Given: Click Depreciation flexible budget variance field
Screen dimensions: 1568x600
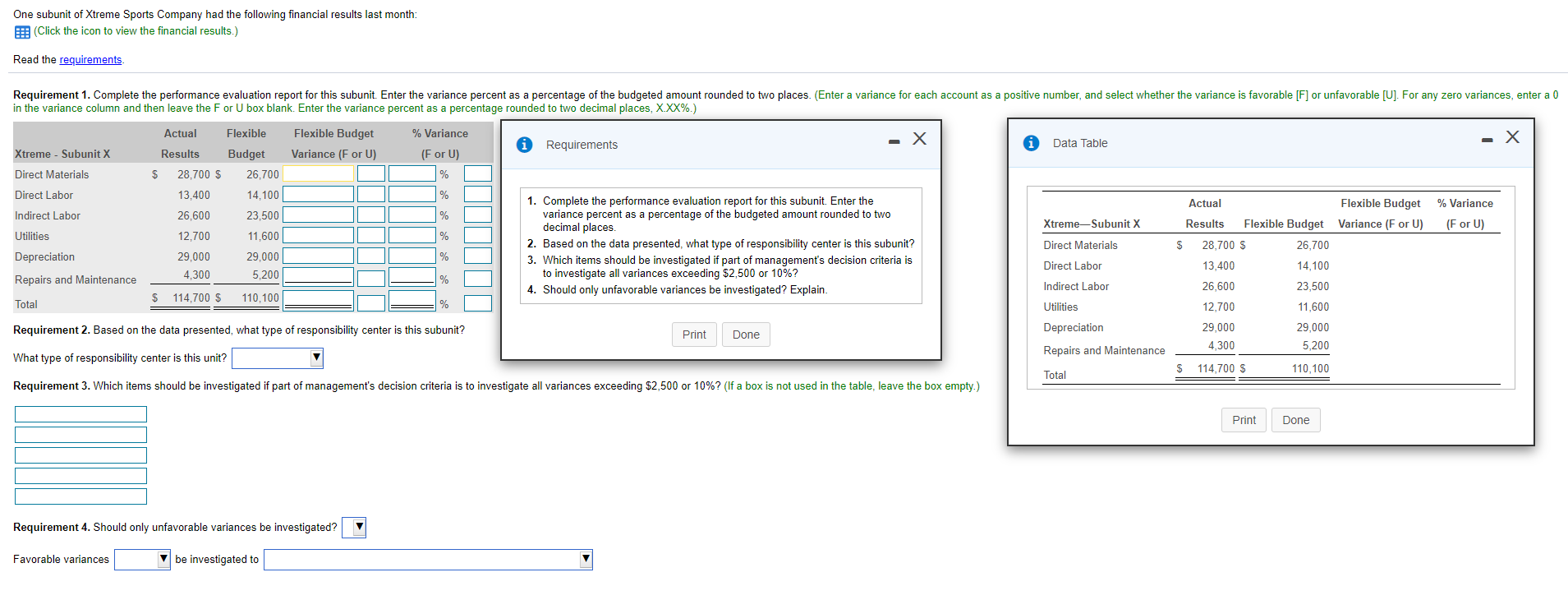Looking at the screenshot, I should pos(319,256).
